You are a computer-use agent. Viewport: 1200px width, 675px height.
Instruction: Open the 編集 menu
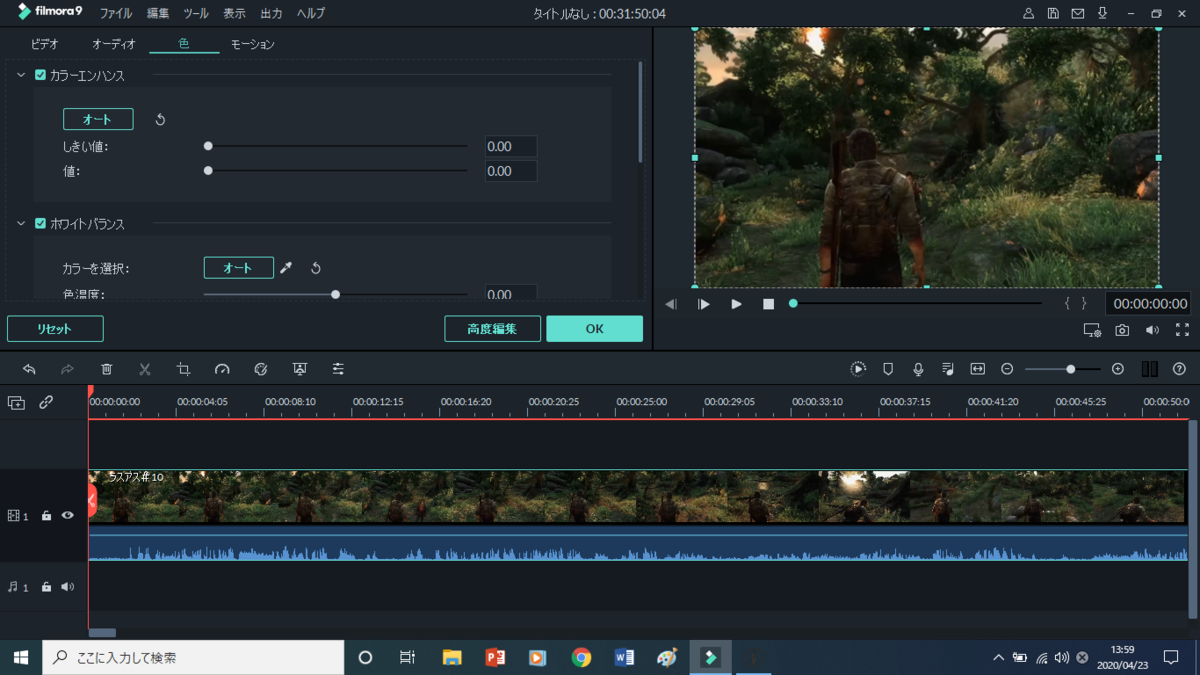pos(158,14)
